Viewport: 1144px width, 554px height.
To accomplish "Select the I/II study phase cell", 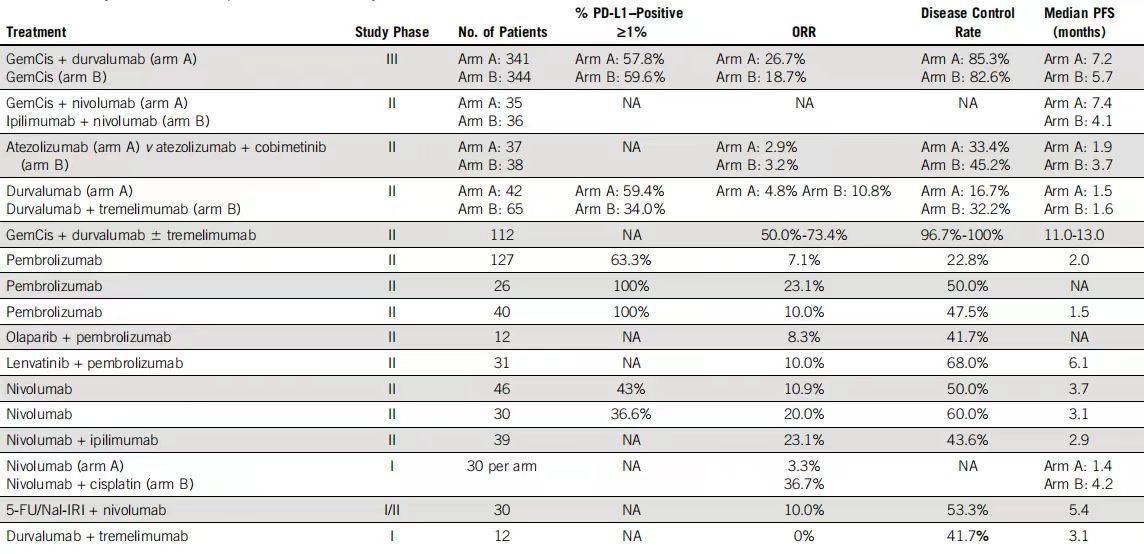I will tap(391, 510).
